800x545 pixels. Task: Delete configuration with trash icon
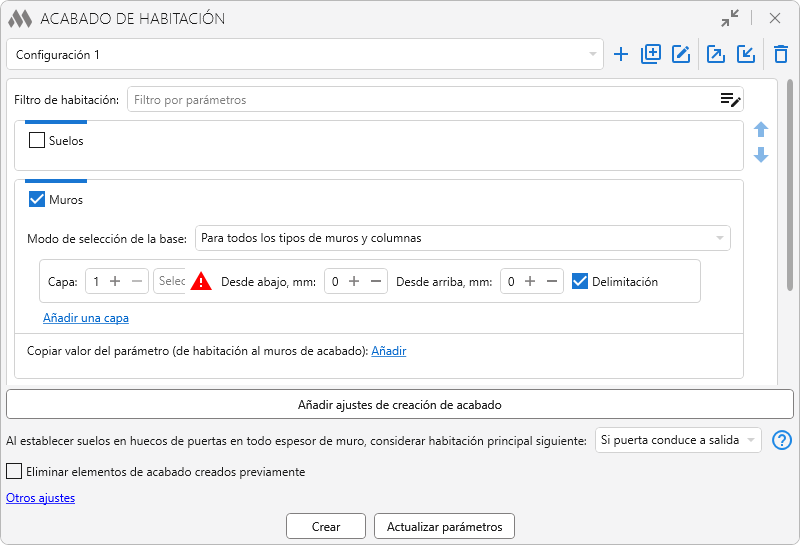point(781,55)
